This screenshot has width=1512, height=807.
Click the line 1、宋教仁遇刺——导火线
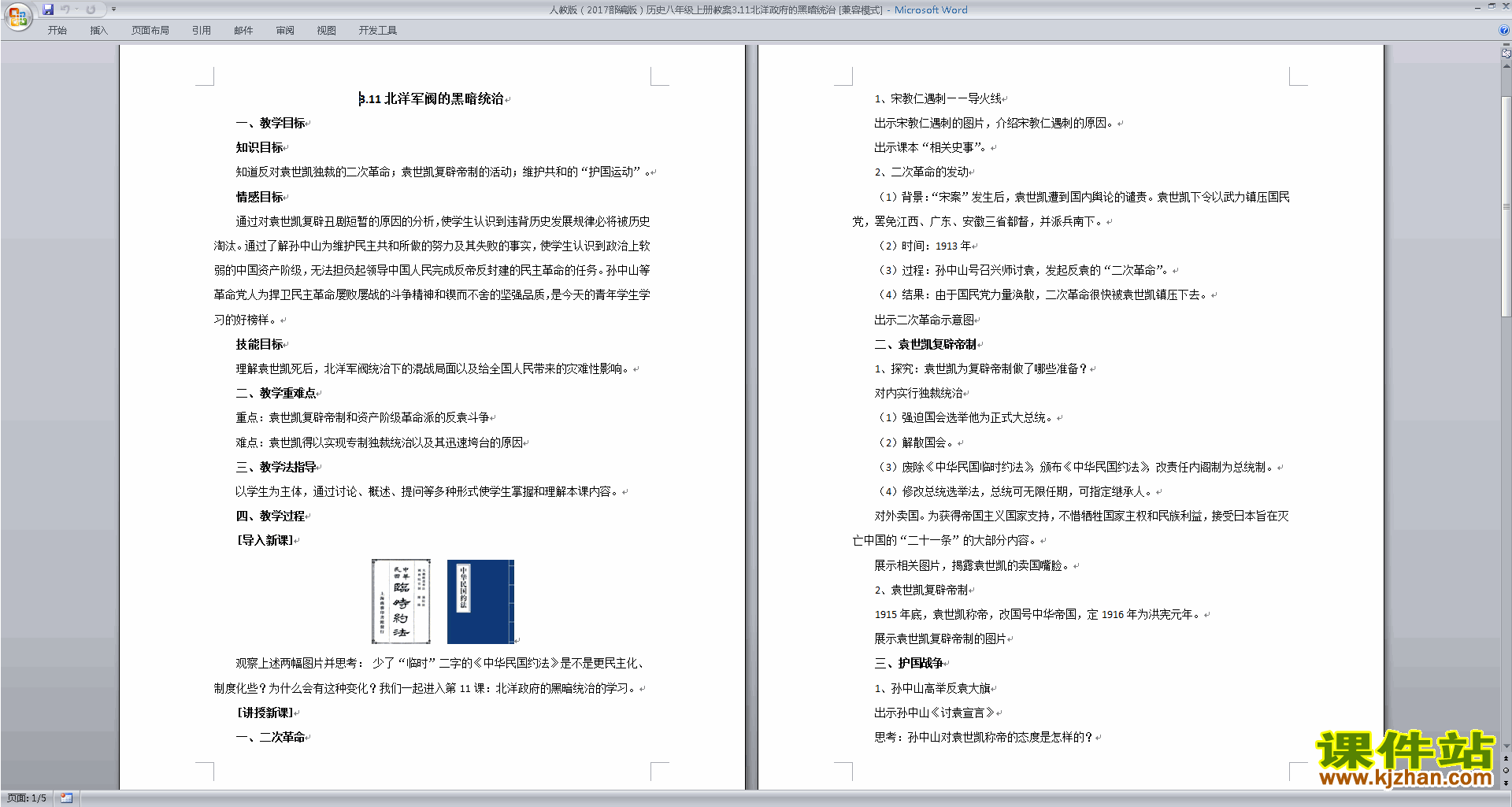click(938, 98)
